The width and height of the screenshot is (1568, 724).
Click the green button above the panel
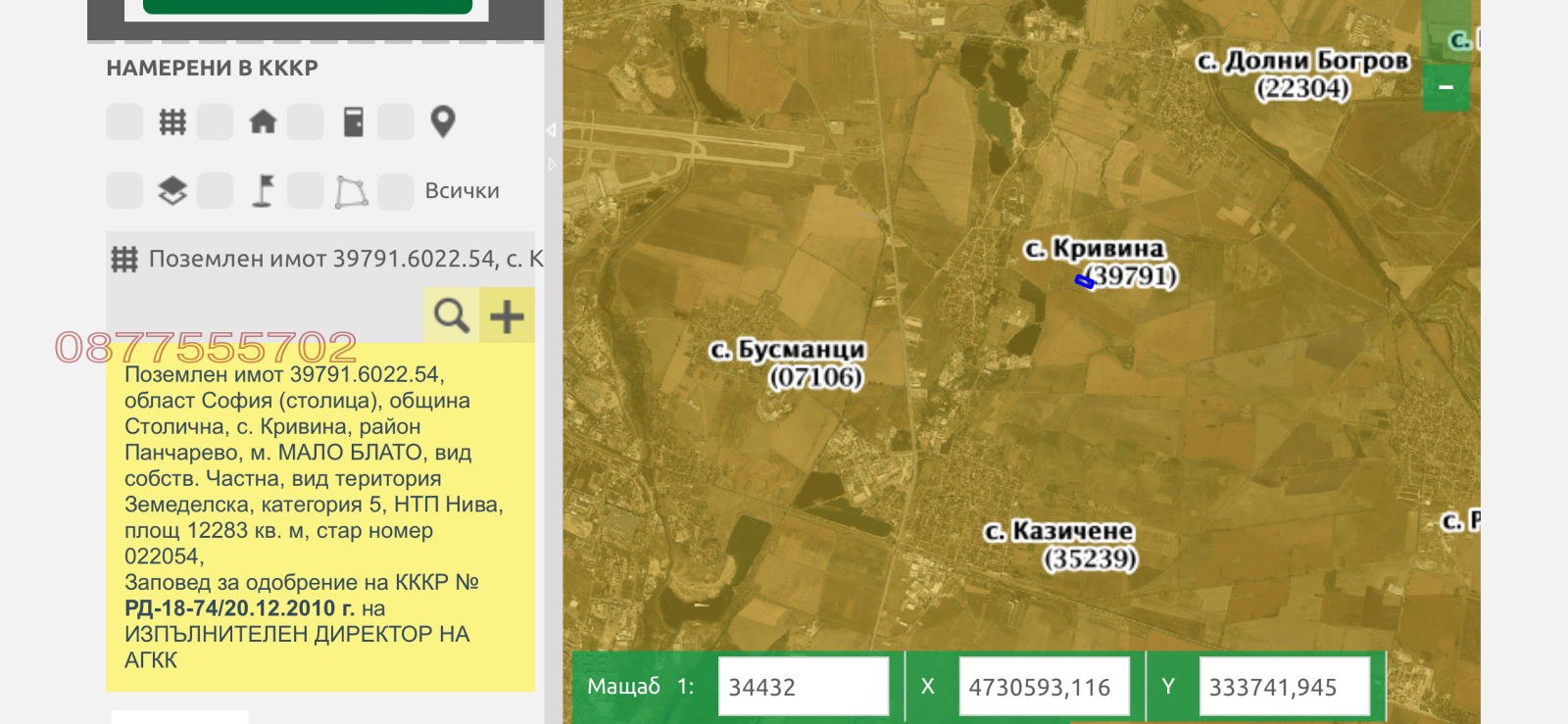point(308,7)
